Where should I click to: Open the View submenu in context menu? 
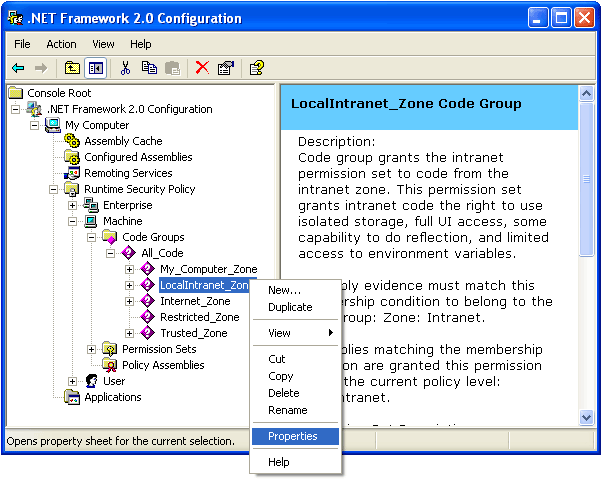(x=296, y=333)
